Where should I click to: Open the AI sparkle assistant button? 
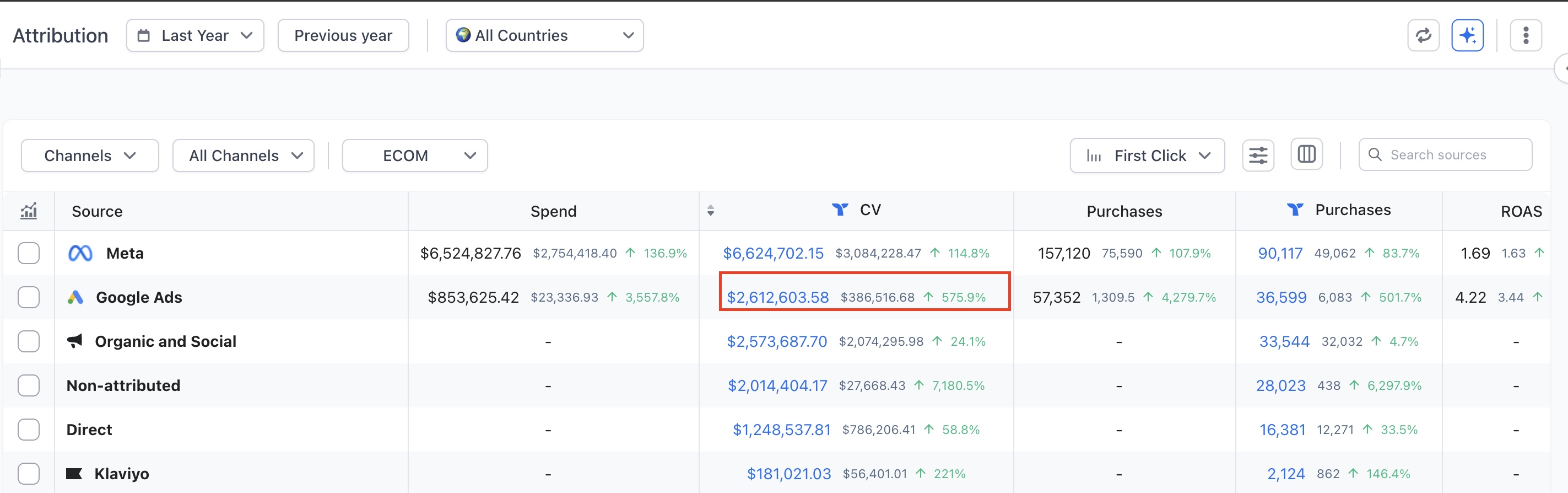pyautogui.click(x=1467, y=35)
